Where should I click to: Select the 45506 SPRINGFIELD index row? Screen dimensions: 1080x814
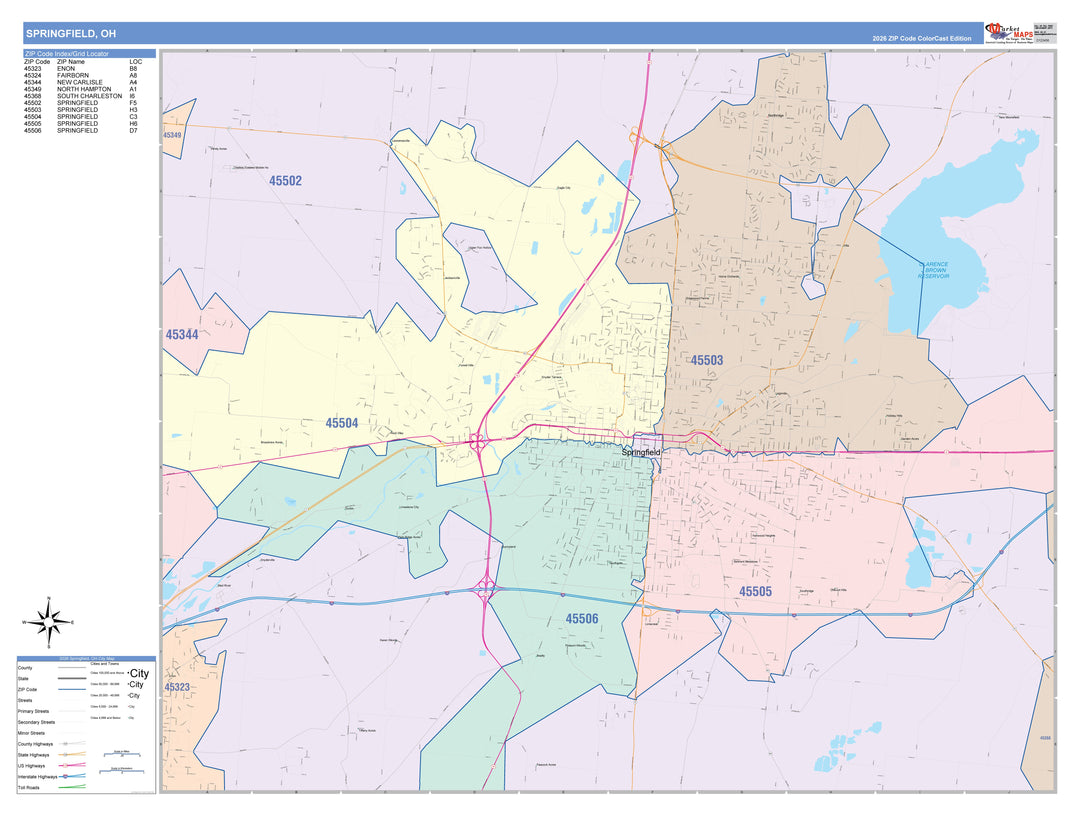(83, 131)
